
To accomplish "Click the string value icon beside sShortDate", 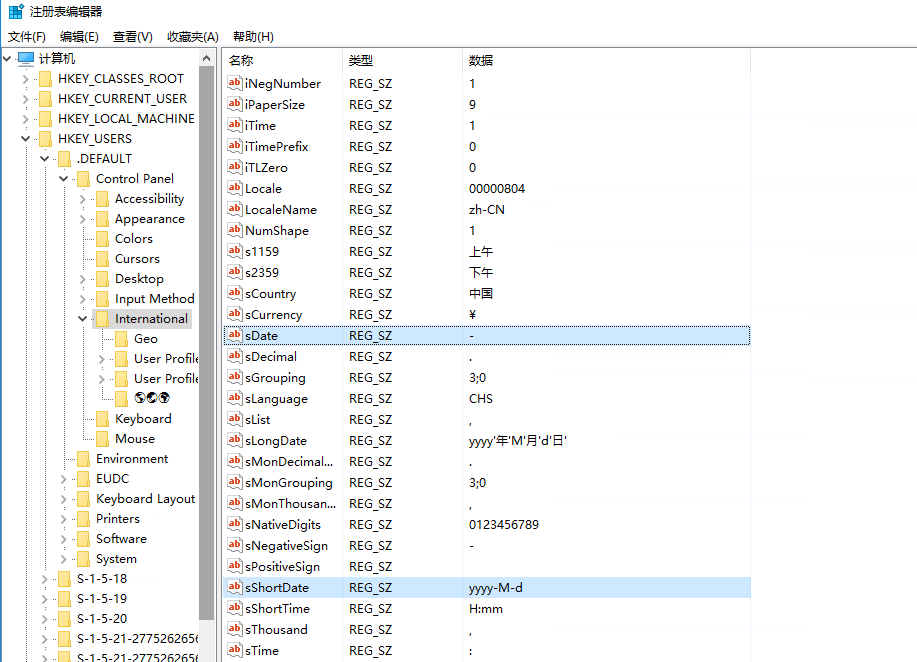I will [235, 588].
